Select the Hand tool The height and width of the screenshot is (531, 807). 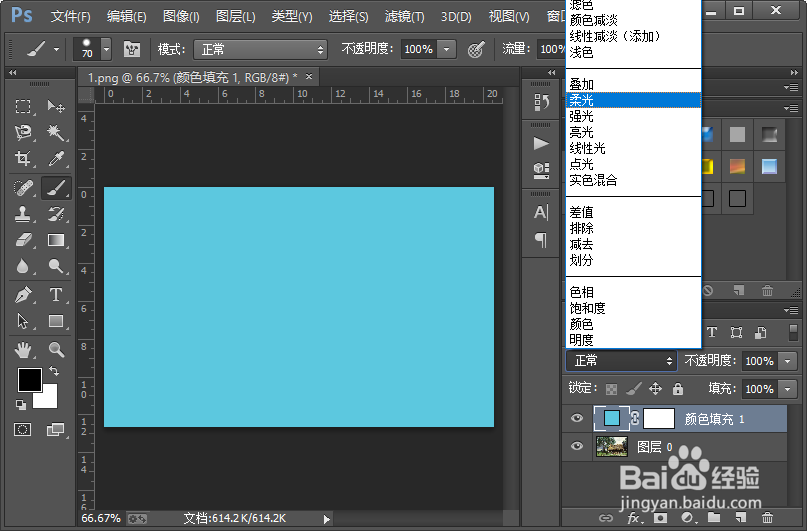23,350
